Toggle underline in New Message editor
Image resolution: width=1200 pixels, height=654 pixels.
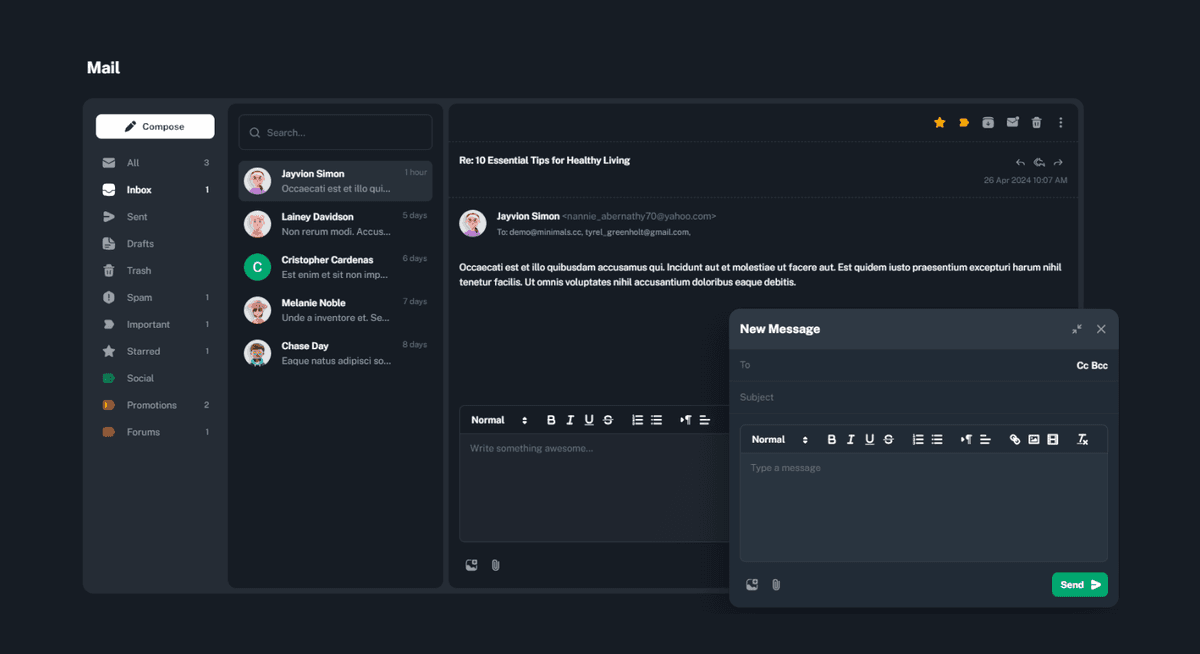[869, 440]
